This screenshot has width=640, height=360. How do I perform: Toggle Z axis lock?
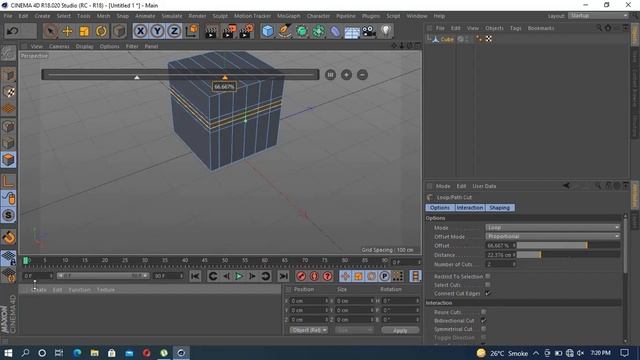(x=174, y=31)
